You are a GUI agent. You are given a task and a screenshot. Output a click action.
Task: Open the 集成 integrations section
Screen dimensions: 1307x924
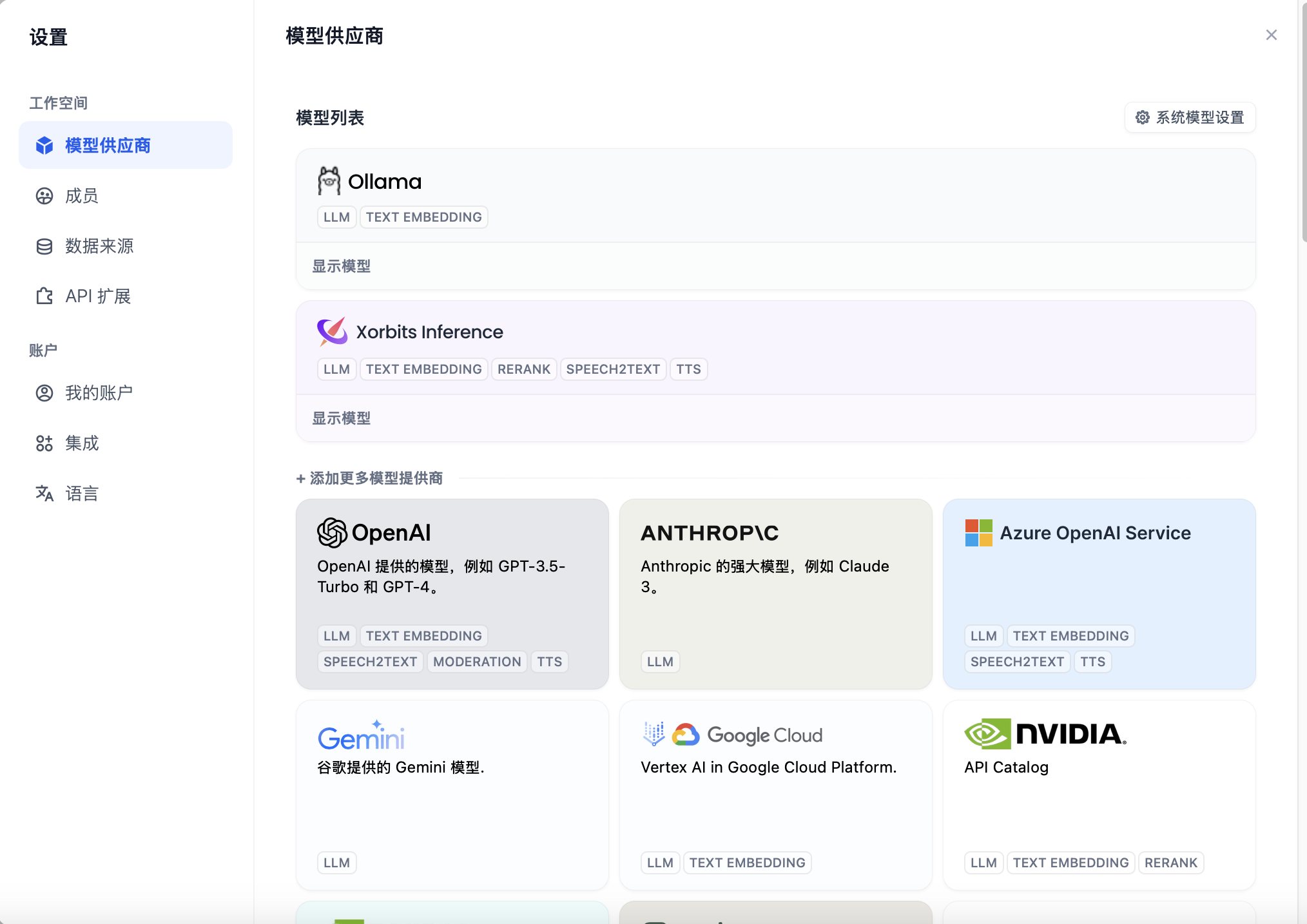pyautogui.click(x=81, y=443)
